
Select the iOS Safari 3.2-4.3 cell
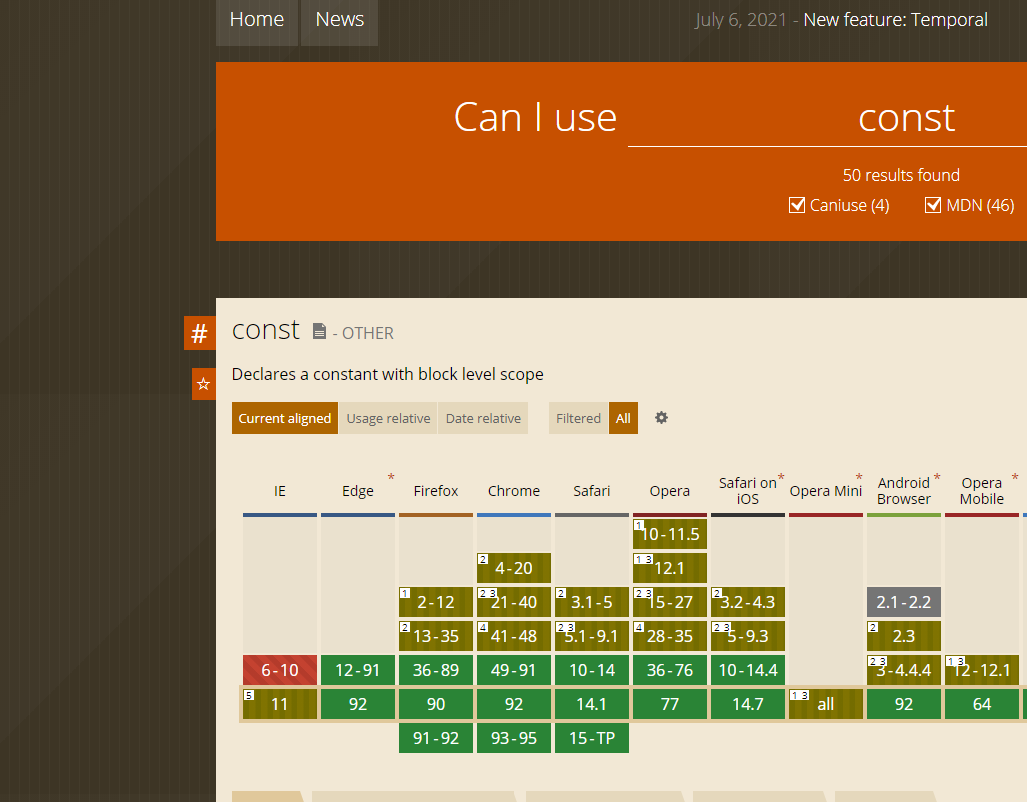[x=747, y=602]
